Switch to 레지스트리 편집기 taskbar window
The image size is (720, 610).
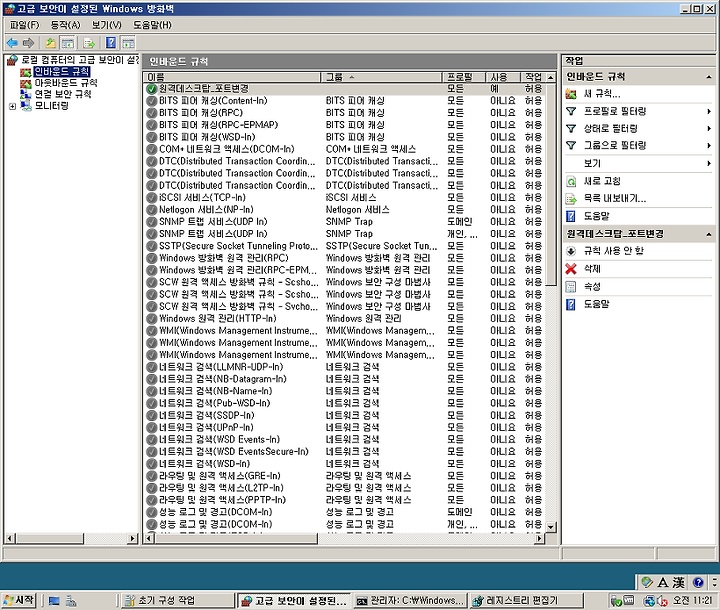[527, 600]
